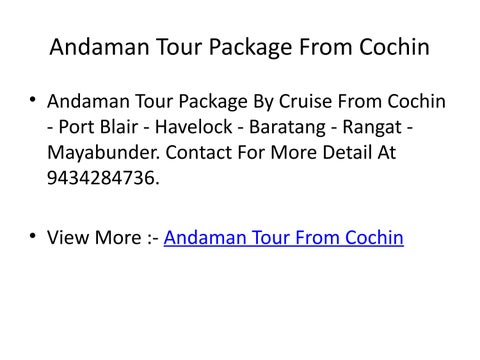Click the word Rangat
This screenshot has width=480, height=360.
click(372, 128)
